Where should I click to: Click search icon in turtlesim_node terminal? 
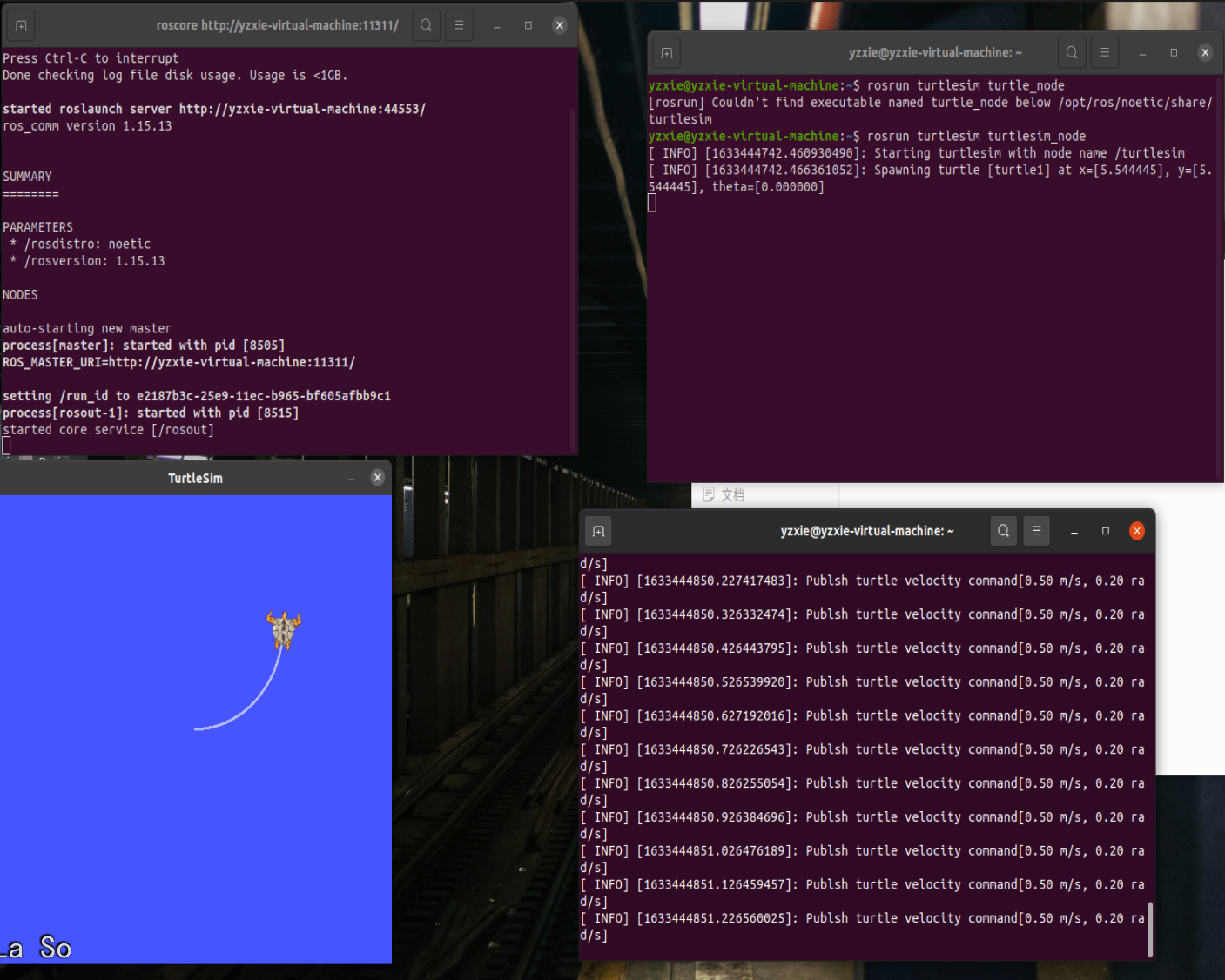click(x=1072, y=53)
